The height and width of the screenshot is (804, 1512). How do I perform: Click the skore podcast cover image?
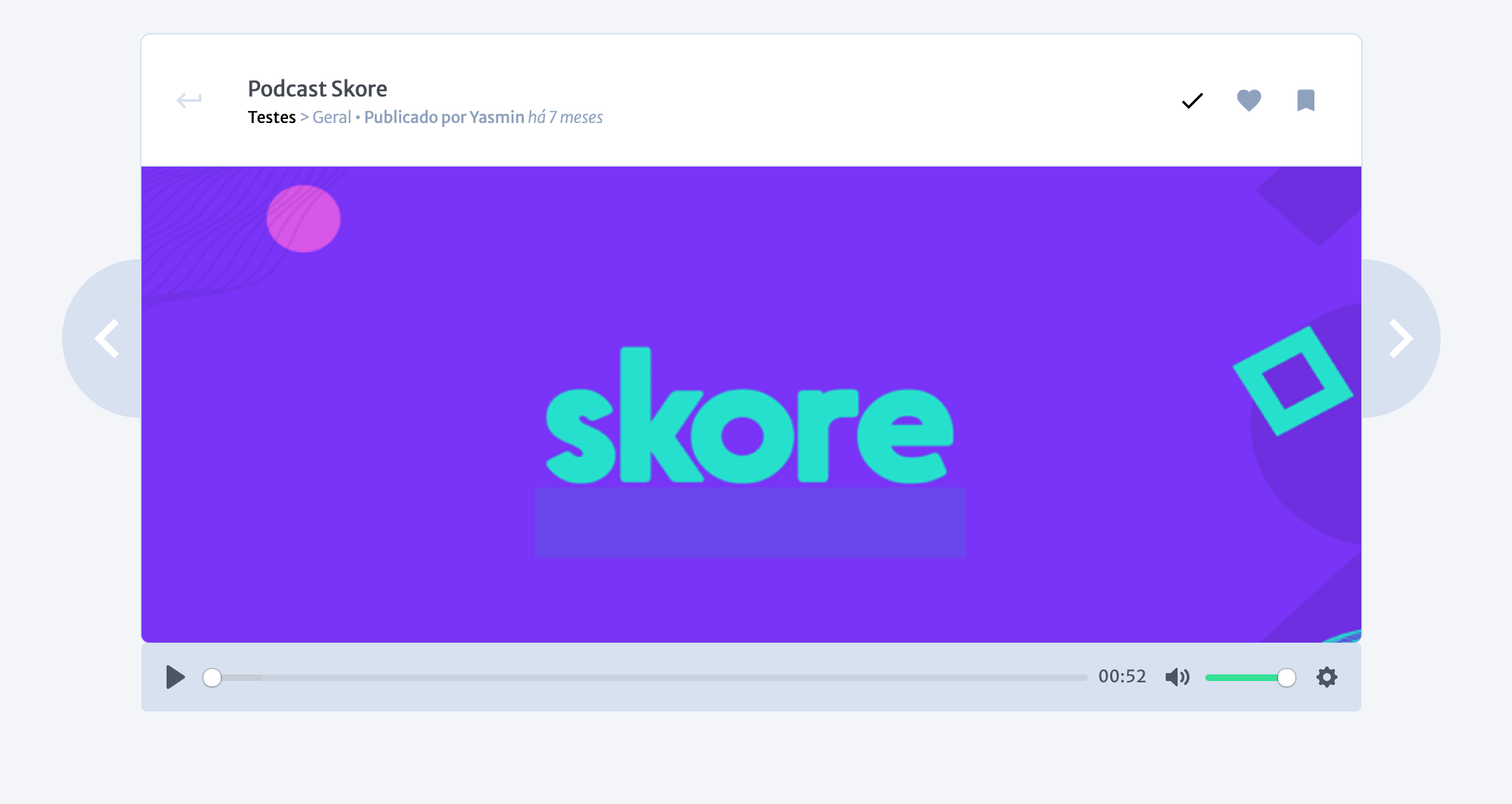751,404
